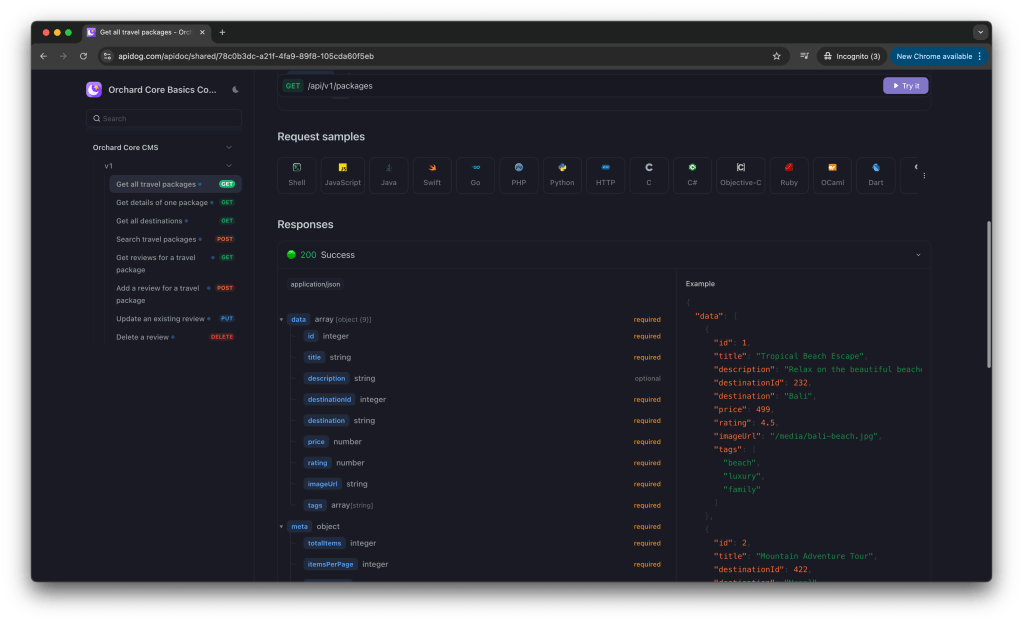The height and width of the screenshot is (623, 1023).
Task: Toggle dark mode moon icon
Action: (235, 90)
